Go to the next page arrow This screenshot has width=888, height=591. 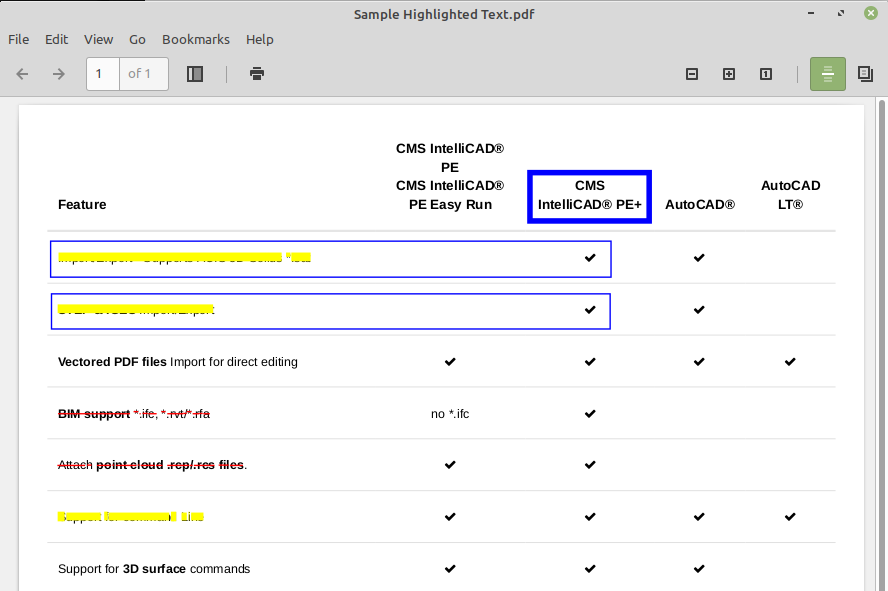coord(59,74)
